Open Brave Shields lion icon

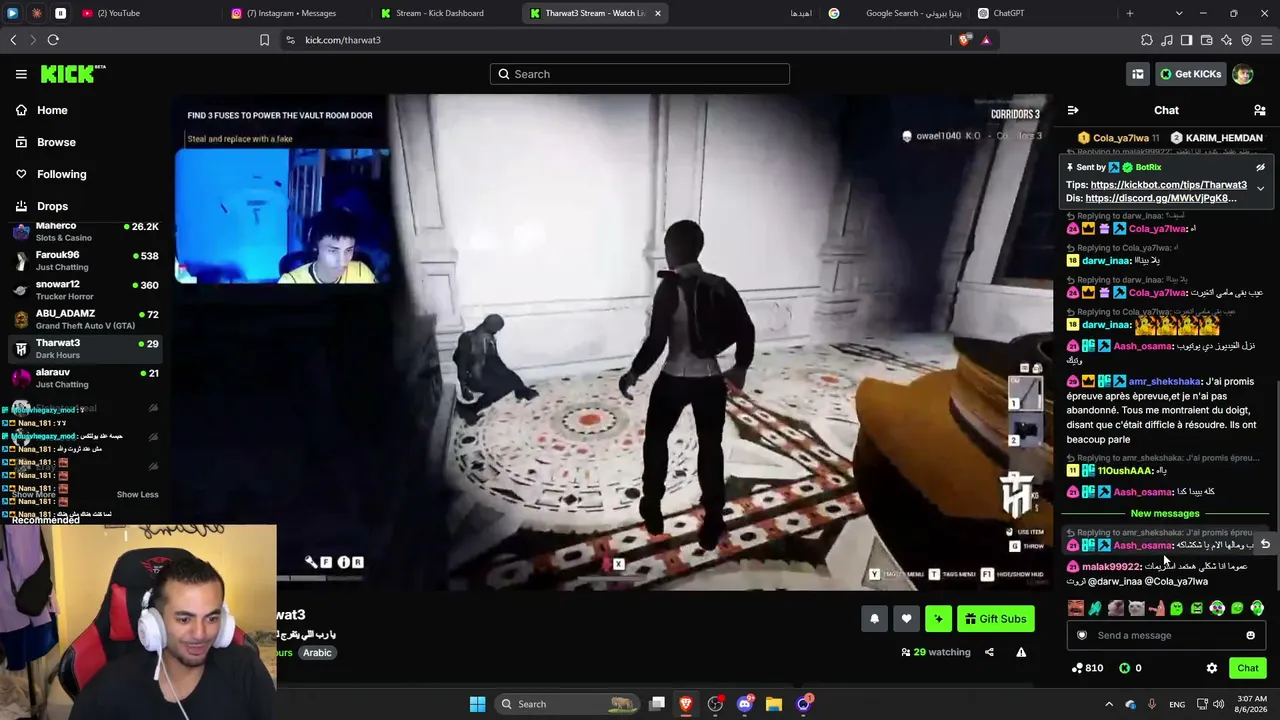coord(964,40)
